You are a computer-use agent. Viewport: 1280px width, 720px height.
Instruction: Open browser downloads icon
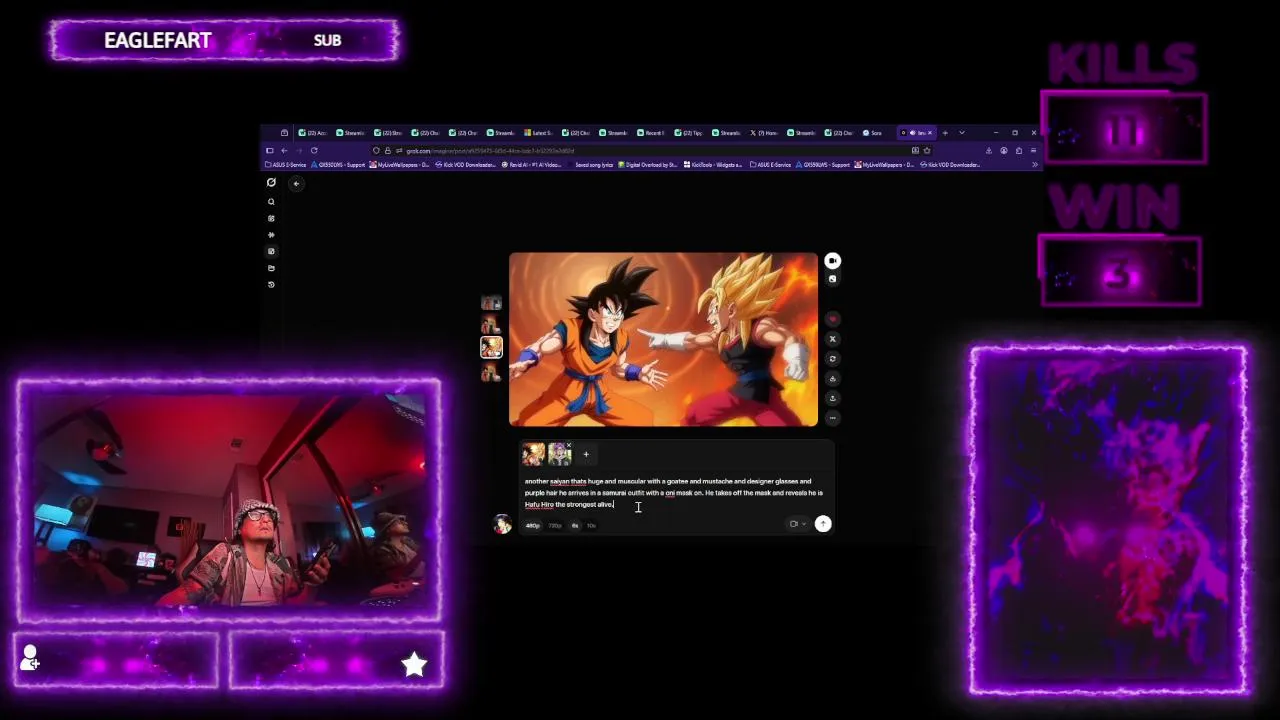[989, 151]
